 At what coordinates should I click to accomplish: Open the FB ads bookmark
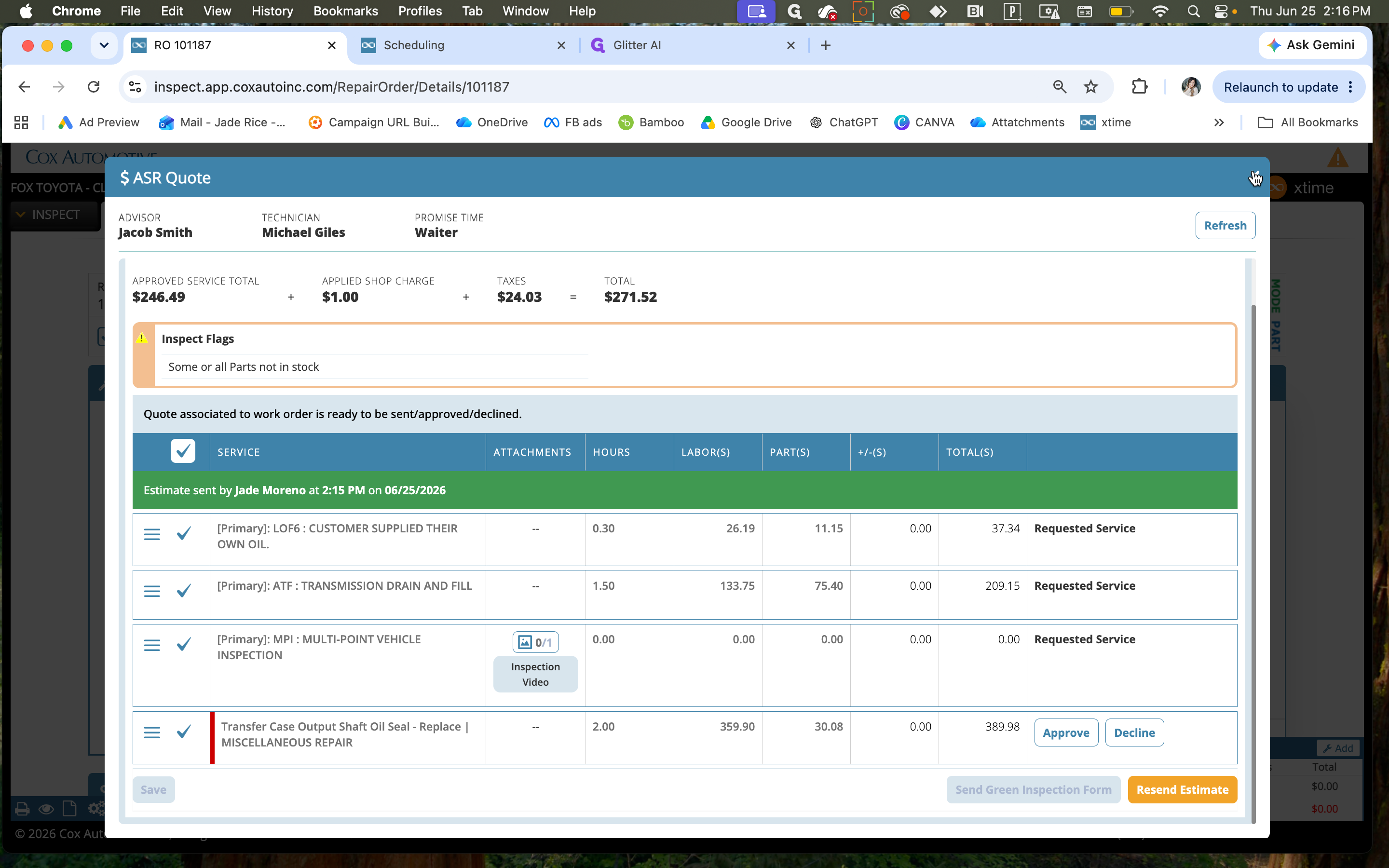[x=573, y=122]
